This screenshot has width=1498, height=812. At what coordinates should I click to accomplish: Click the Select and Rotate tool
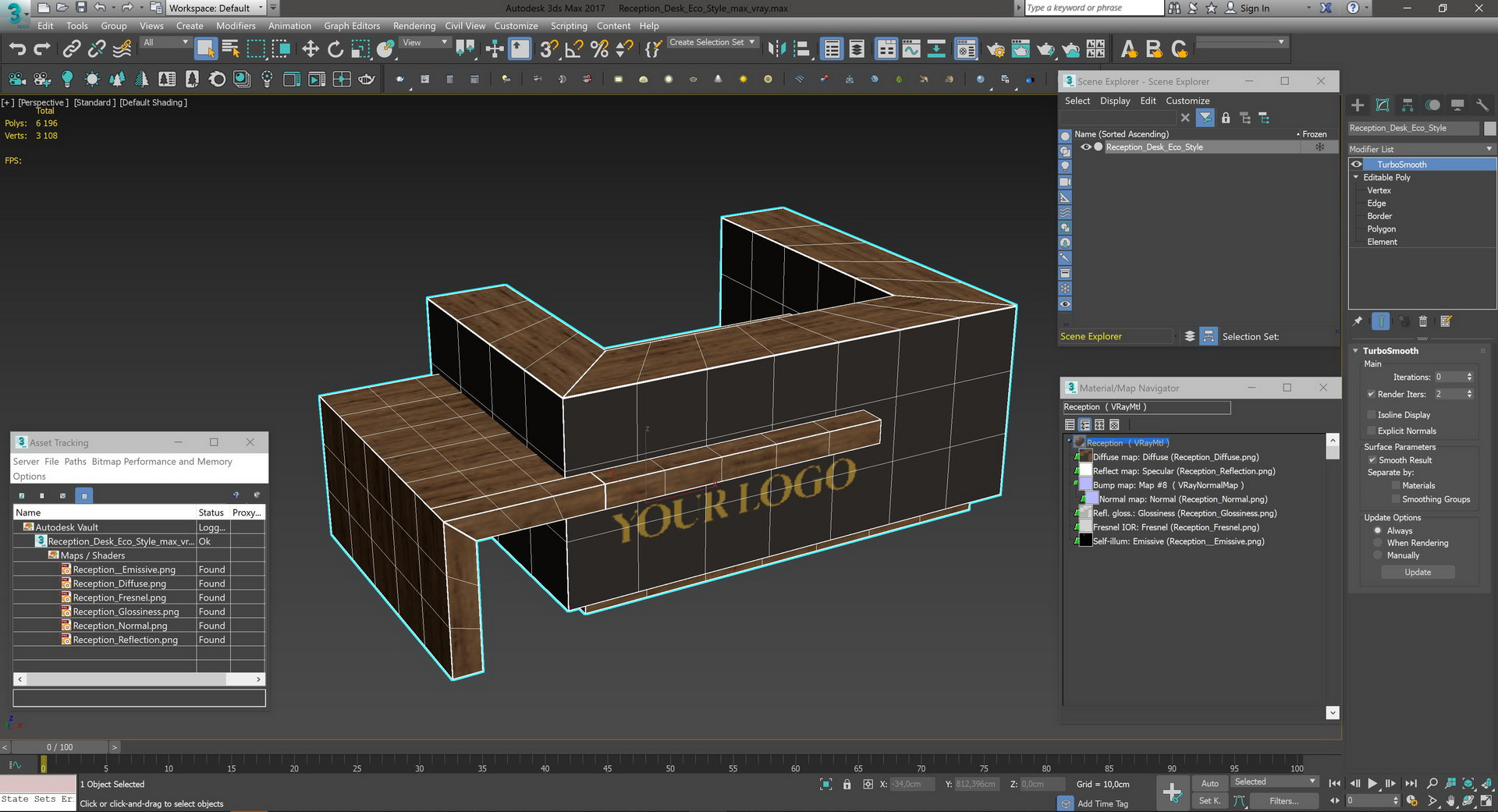coord(335,49)
